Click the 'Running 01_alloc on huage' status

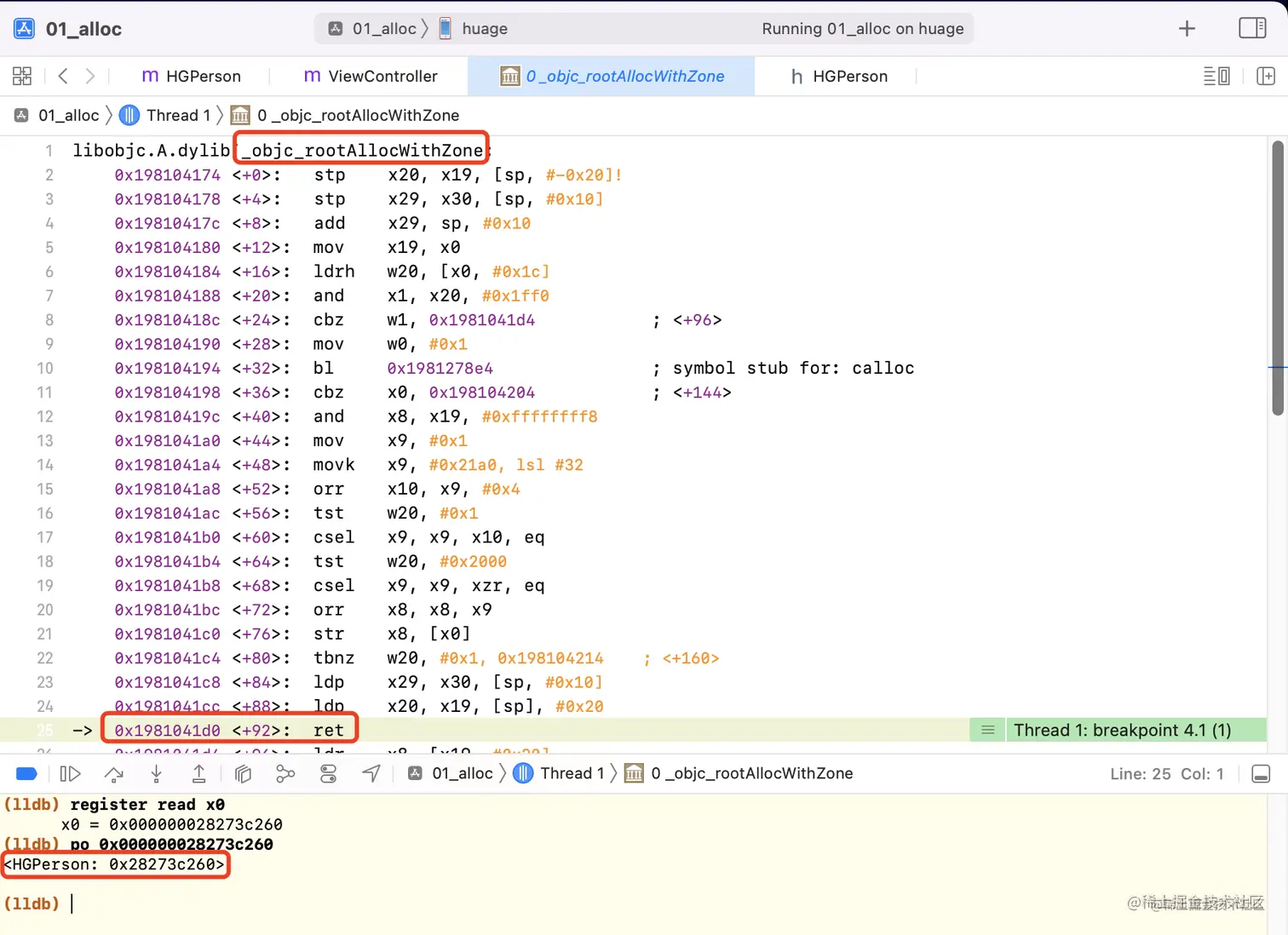pyautogui.click(x=863, y=29)
